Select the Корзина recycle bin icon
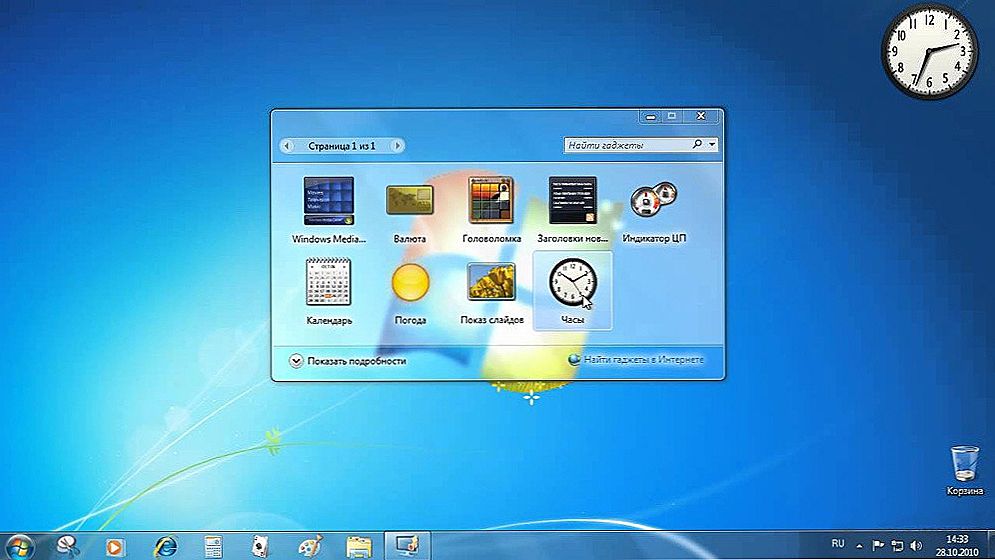 tap(965, 470)
